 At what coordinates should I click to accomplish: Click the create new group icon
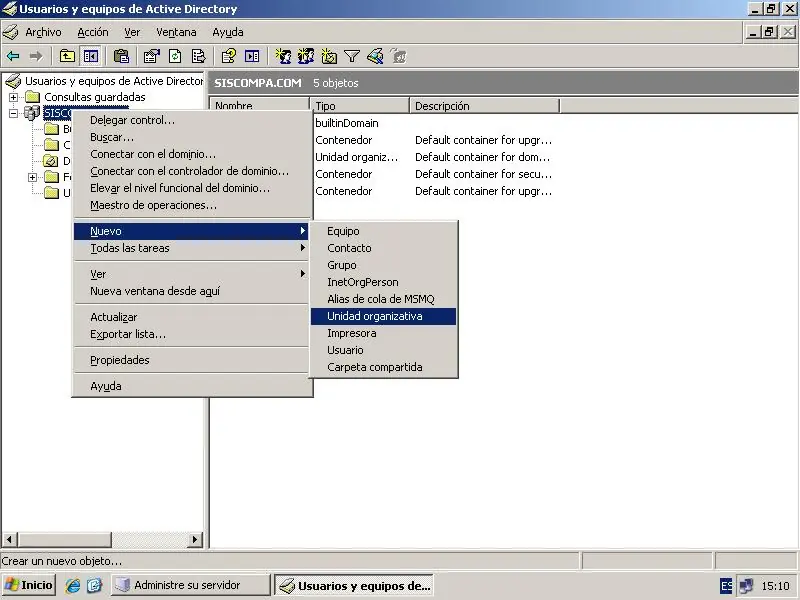pos(306,56)
